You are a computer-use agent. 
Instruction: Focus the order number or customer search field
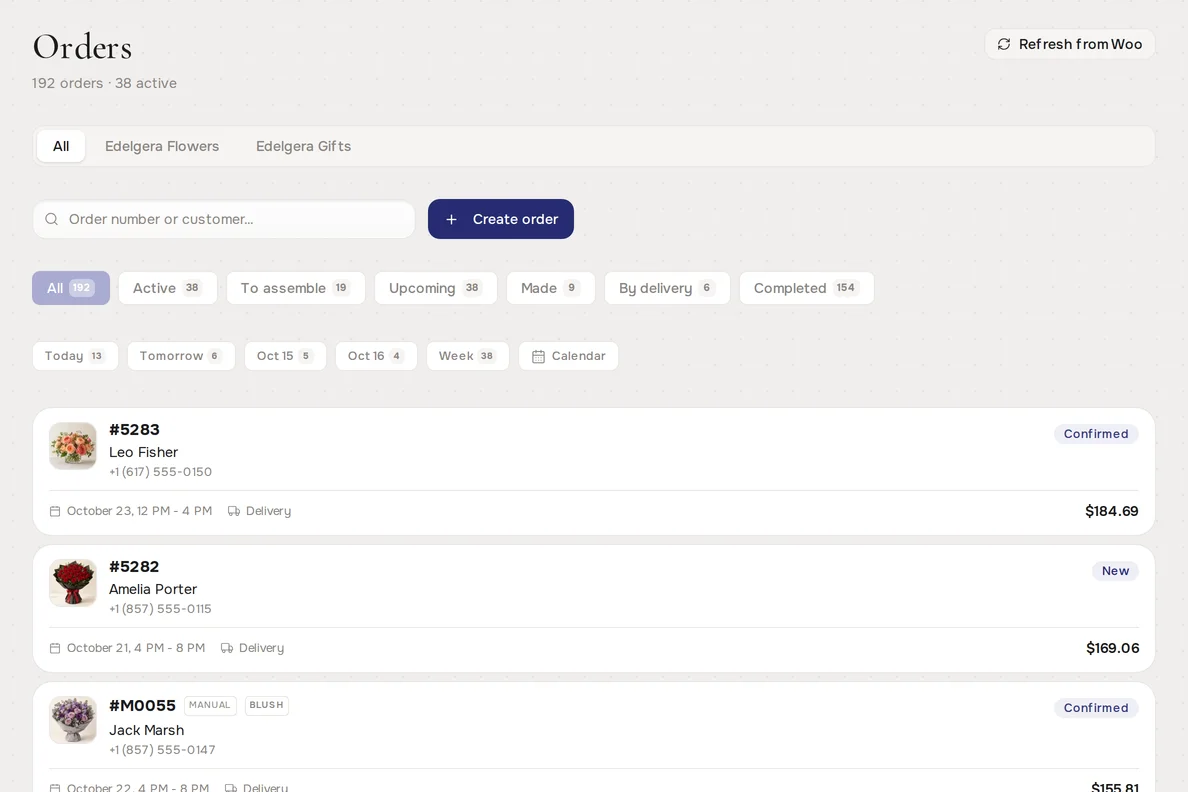coord(224,219)
